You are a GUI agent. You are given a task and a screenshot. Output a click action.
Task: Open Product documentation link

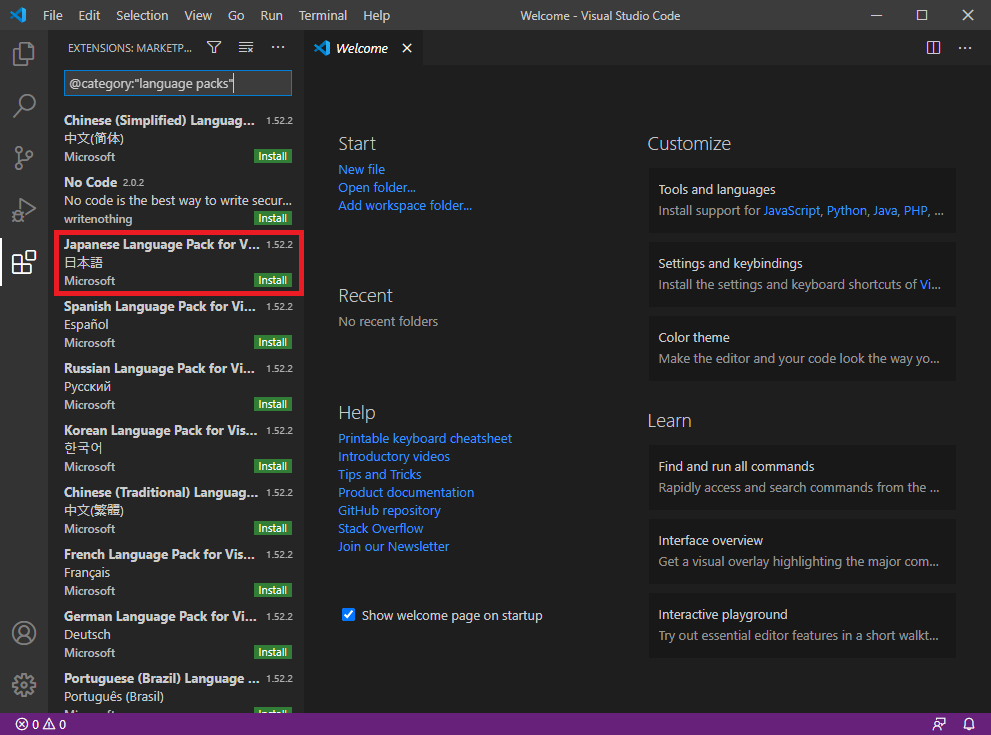point(406,492)
